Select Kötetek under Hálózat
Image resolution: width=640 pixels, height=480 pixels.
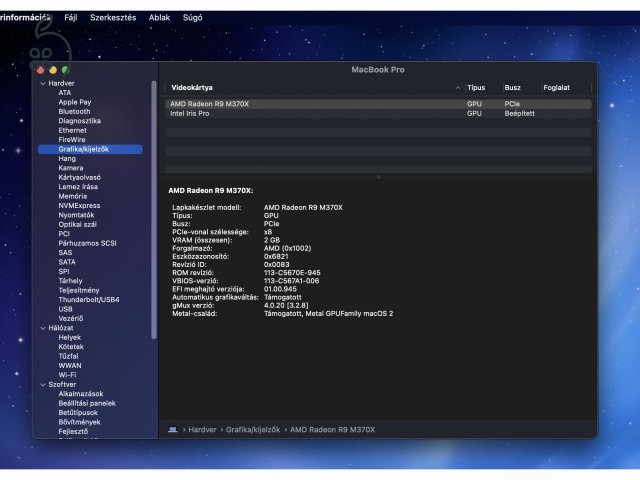click(71, 347)
